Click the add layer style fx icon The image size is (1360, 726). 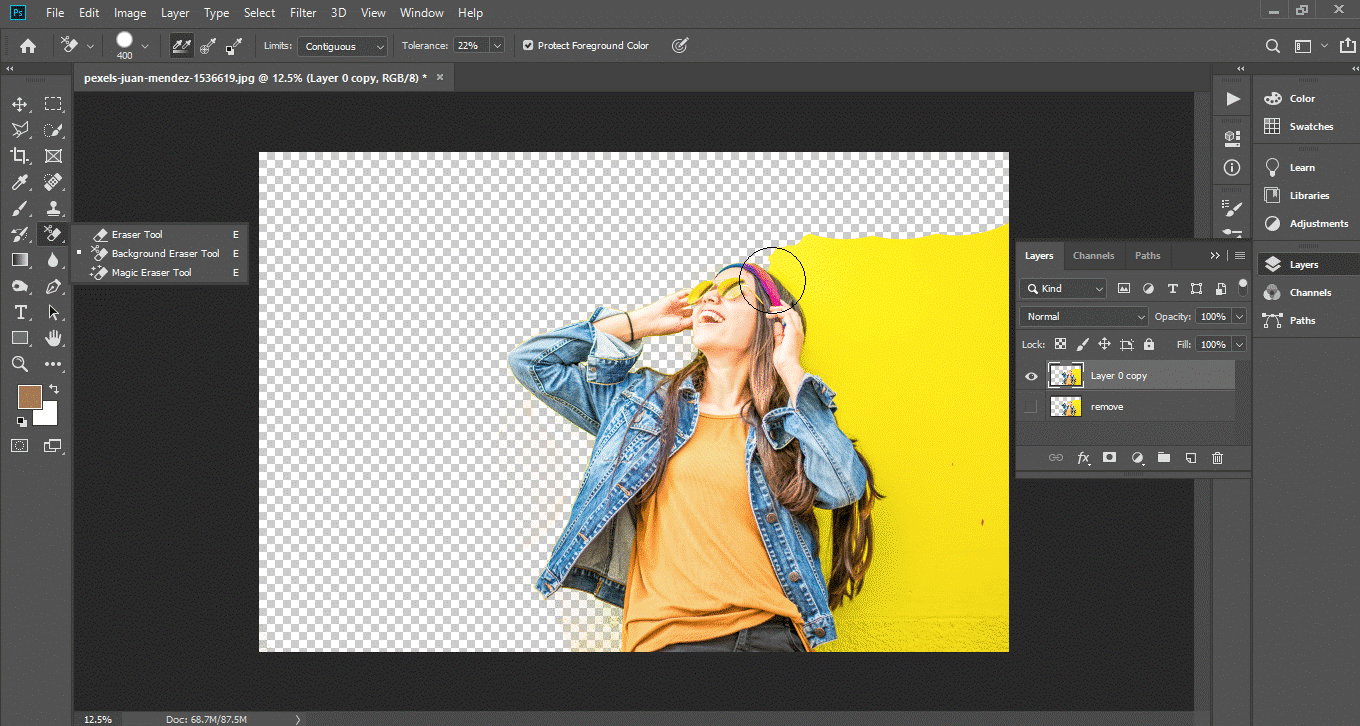tap(1083, 458)
